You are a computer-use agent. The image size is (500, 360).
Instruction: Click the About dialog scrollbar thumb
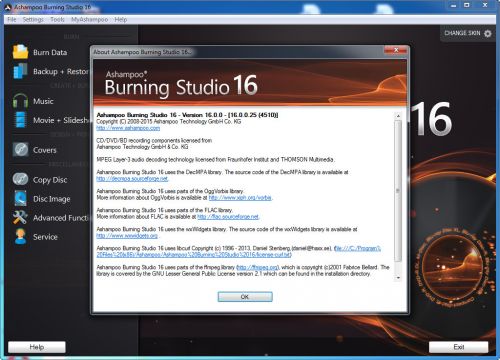[398, 190]
